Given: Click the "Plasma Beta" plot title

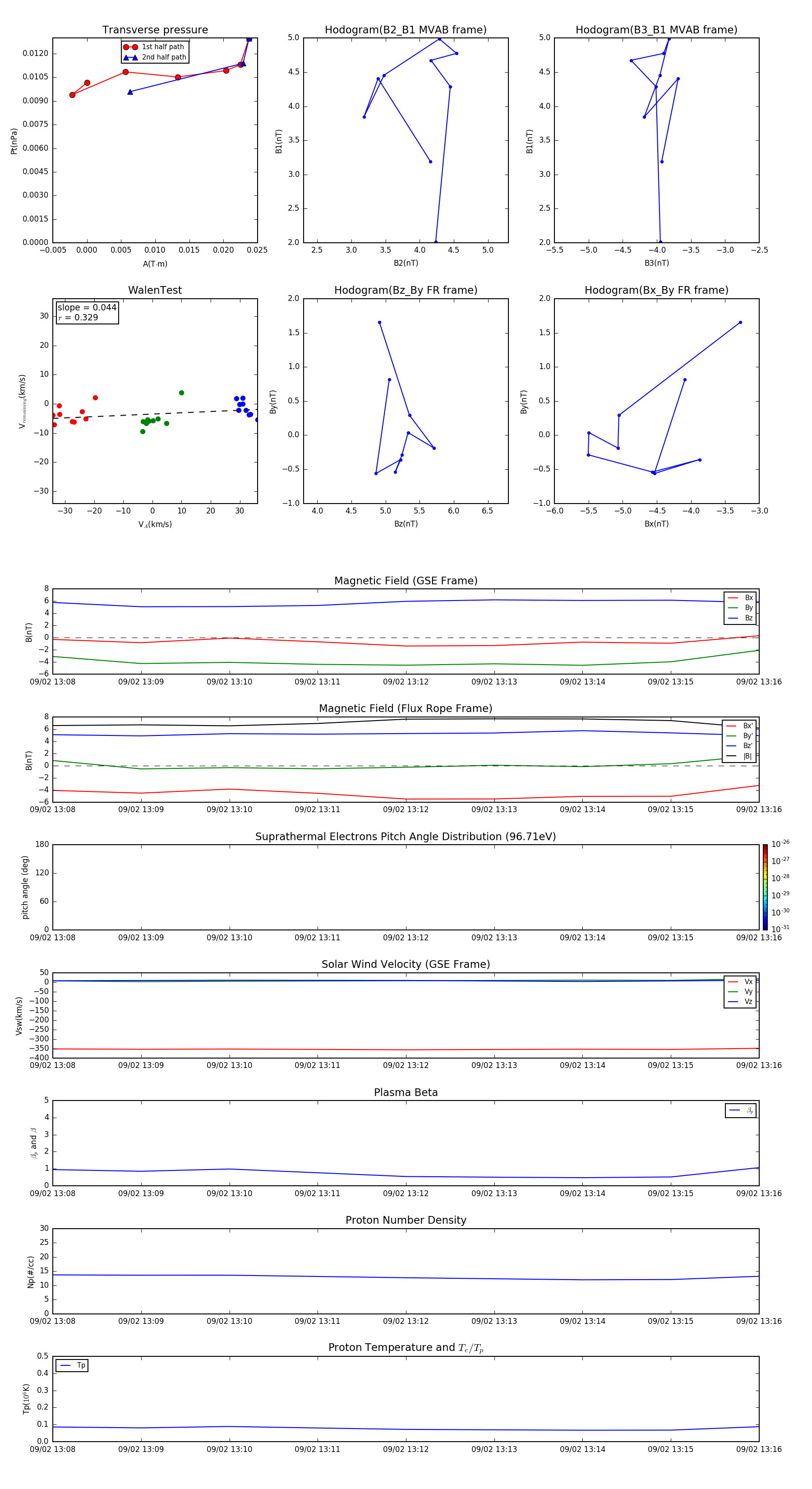Looking at the screenshot, I should [406, 1093].
